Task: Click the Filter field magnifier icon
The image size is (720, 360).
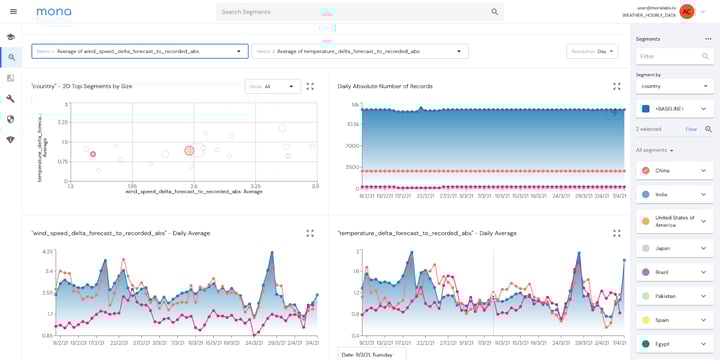Action: click(705, 56)
